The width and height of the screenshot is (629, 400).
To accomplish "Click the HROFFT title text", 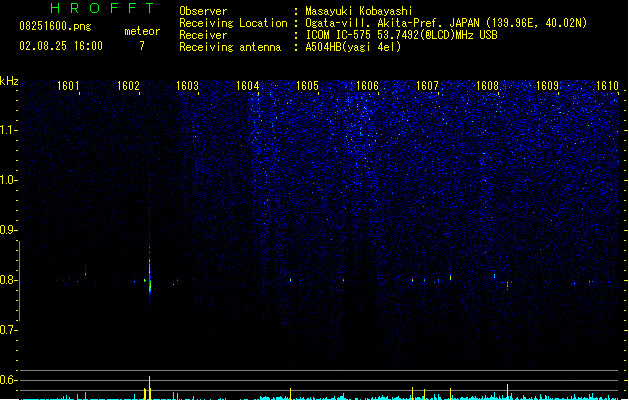I will click(x=103, y=8).
